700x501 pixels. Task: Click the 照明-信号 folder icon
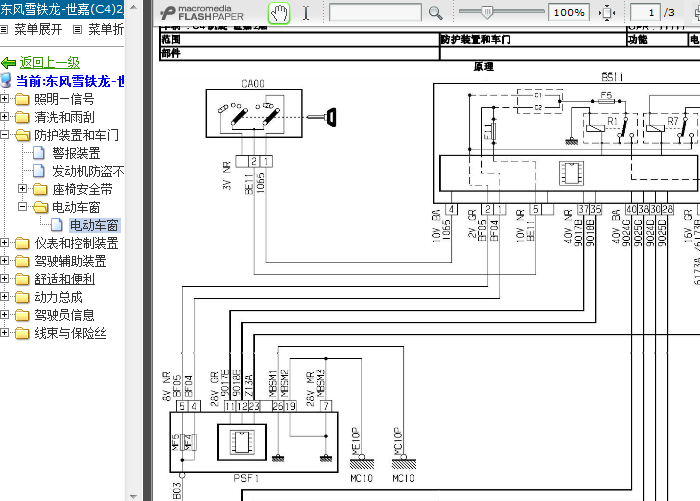(x=22, y=99)
